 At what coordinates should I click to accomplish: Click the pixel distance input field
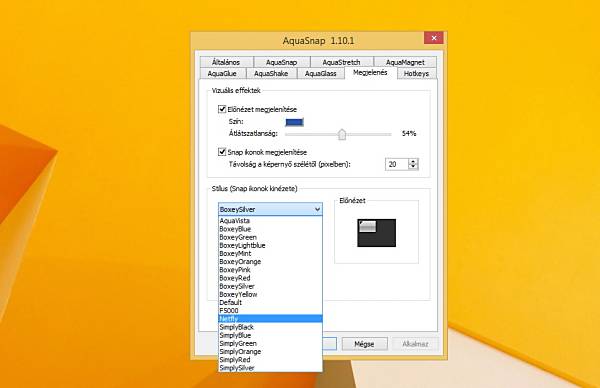(397, 165)
